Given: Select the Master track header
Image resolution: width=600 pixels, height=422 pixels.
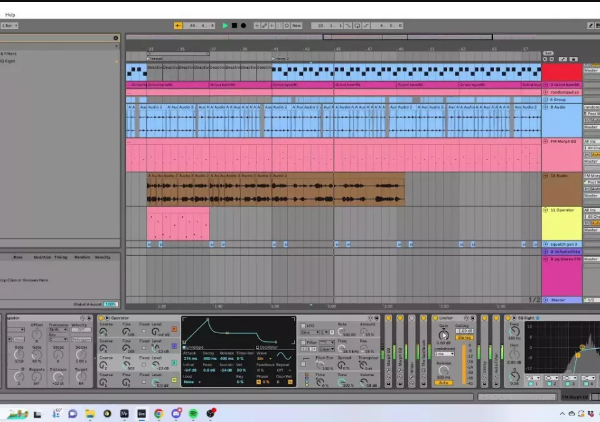Looking at the screenshot, I should 560,300.
